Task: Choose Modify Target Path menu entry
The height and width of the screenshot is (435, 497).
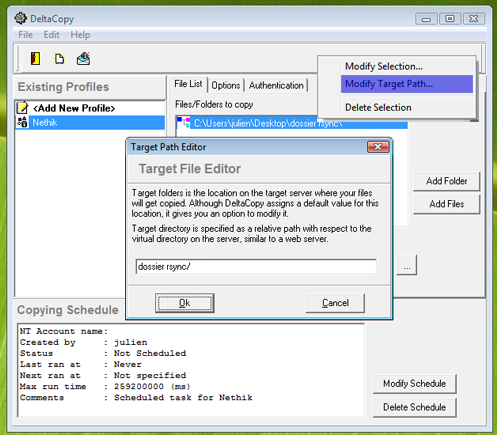Action: (x=407, y=84)
